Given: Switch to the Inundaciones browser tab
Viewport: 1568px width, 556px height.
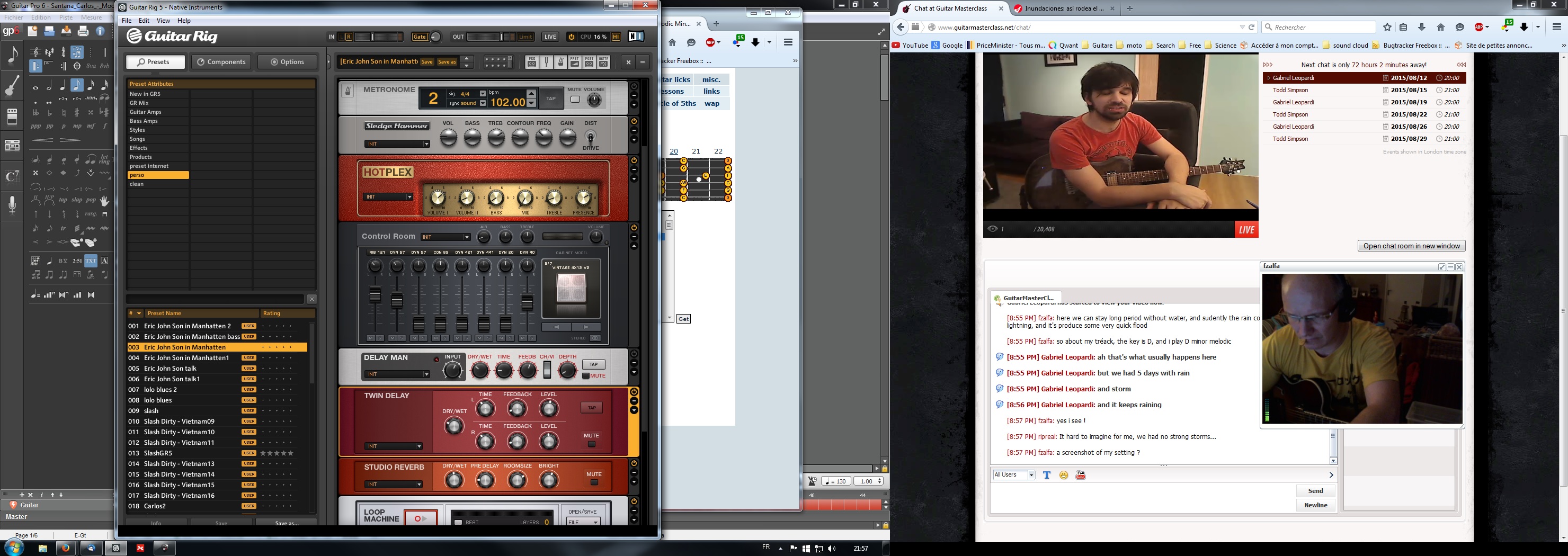Looking at the screenshot, I should 1064,8.
